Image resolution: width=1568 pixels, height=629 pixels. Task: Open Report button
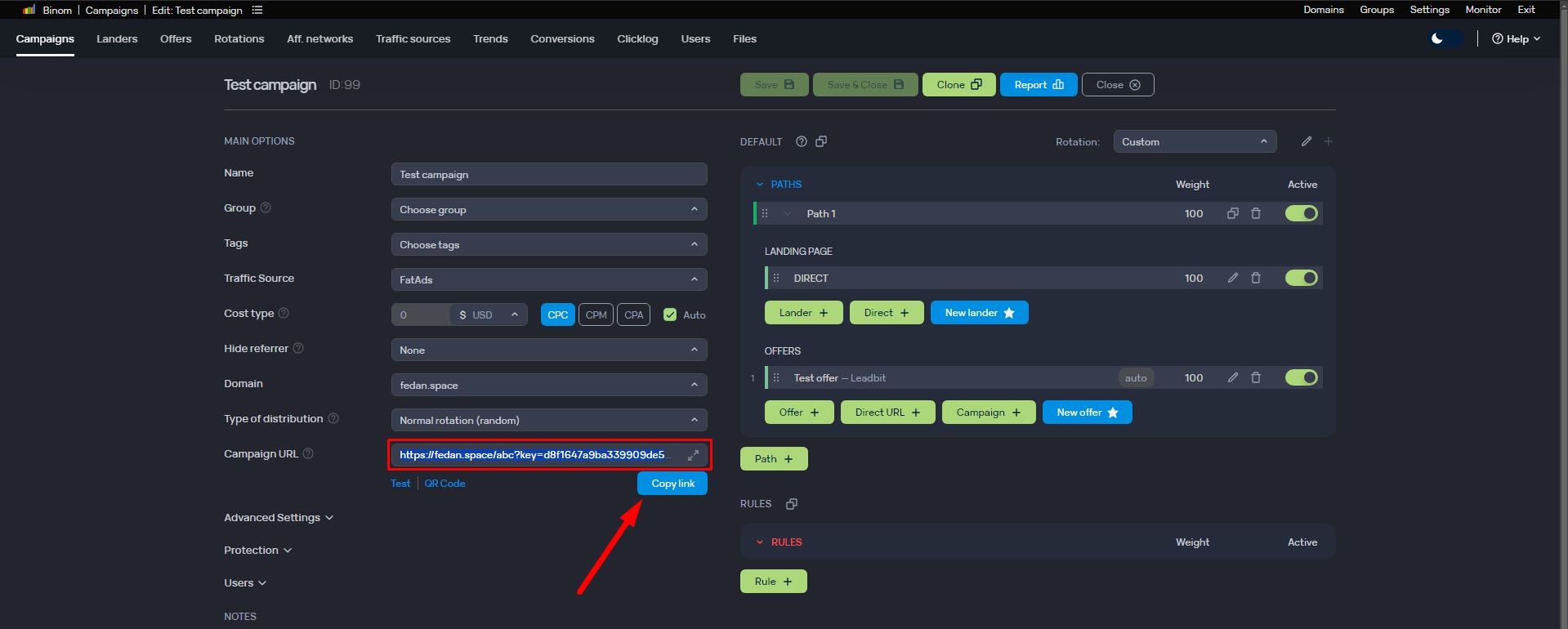[1039, 85]
